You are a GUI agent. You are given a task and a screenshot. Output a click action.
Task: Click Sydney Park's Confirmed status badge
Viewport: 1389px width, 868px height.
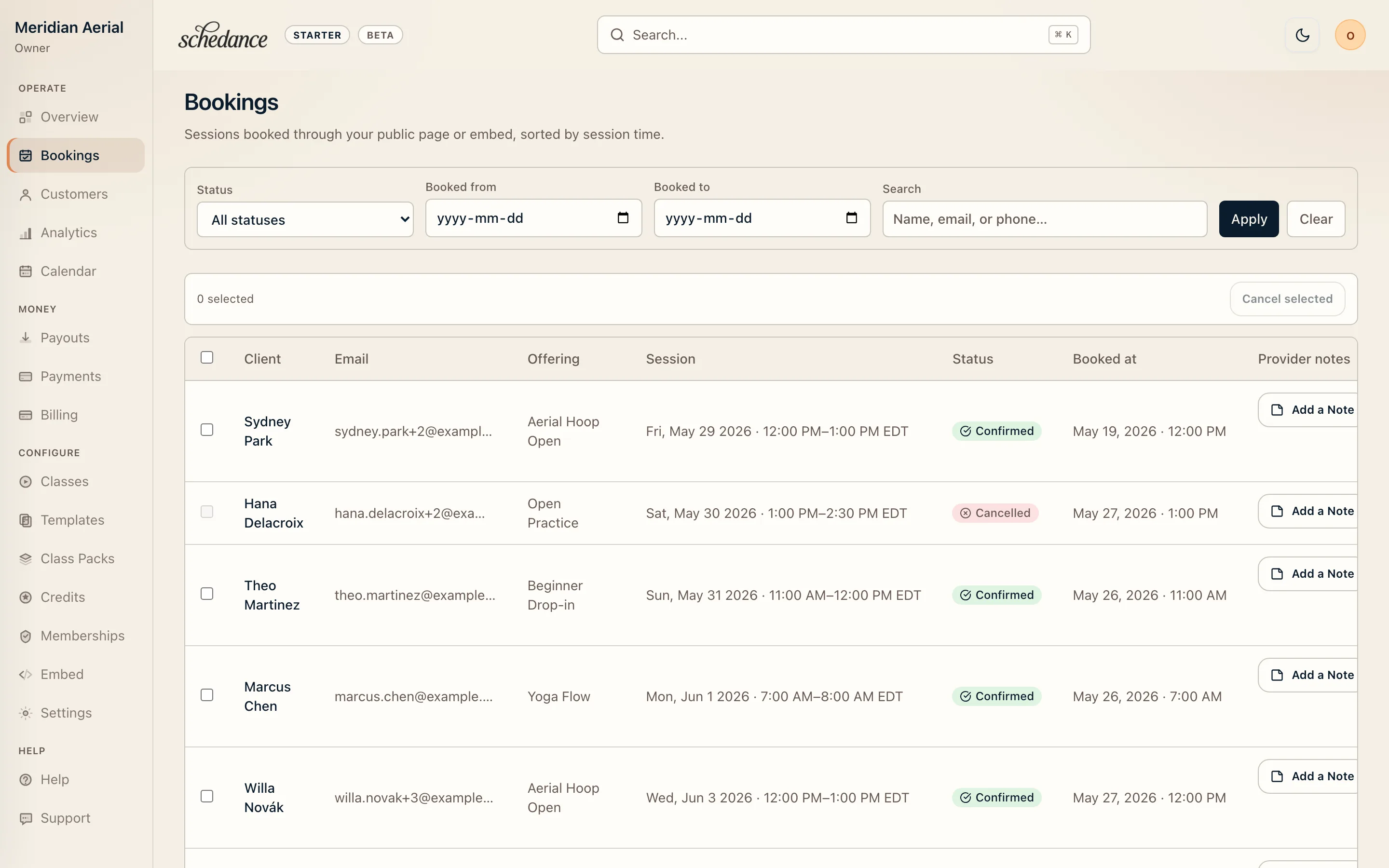click(x=996, y=431)
